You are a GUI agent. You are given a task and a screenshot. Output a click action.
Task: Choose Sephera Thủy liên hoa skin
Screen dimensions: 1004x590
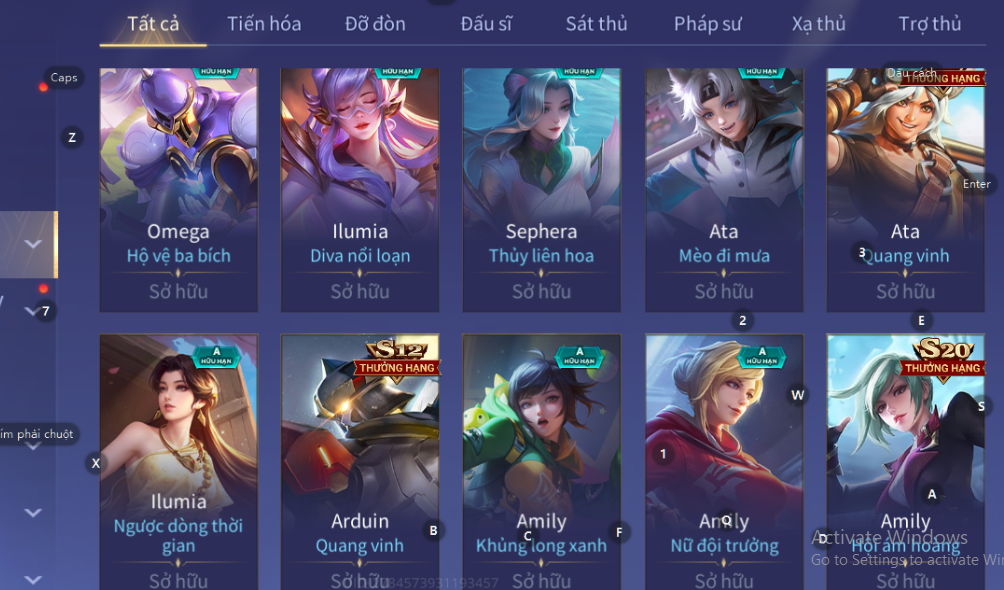(542, 190)
